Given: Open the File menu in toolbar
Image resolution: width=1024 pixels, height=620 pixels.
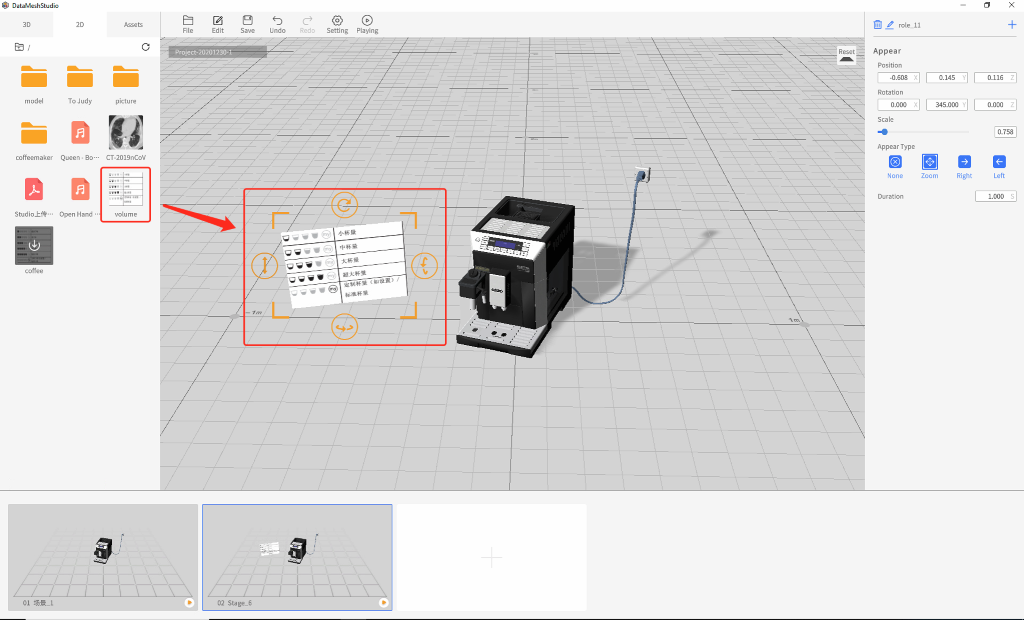Looking at the screenshot, I should pyautogui.click(x=187, y=24).
